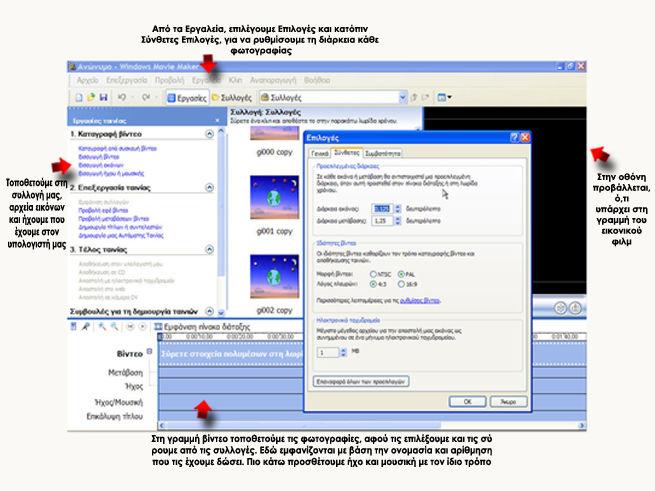Collapse the 3. Τέλος ταινίας section
This screenshot has width=655, height=491.
[x=210, y=249]
